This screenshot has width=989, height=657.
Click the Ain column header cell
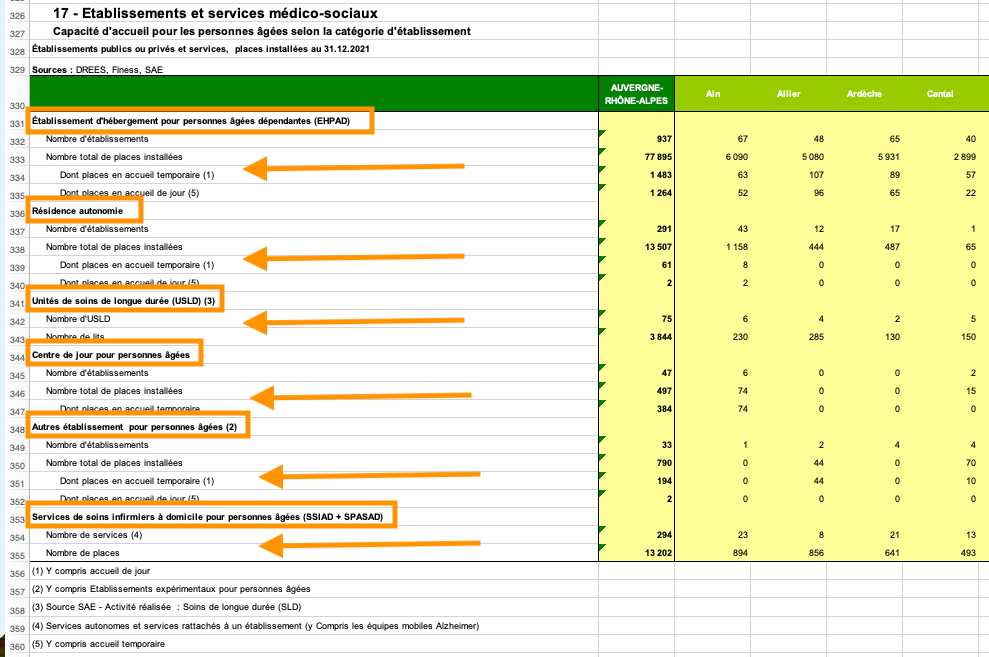coord(713,93)
